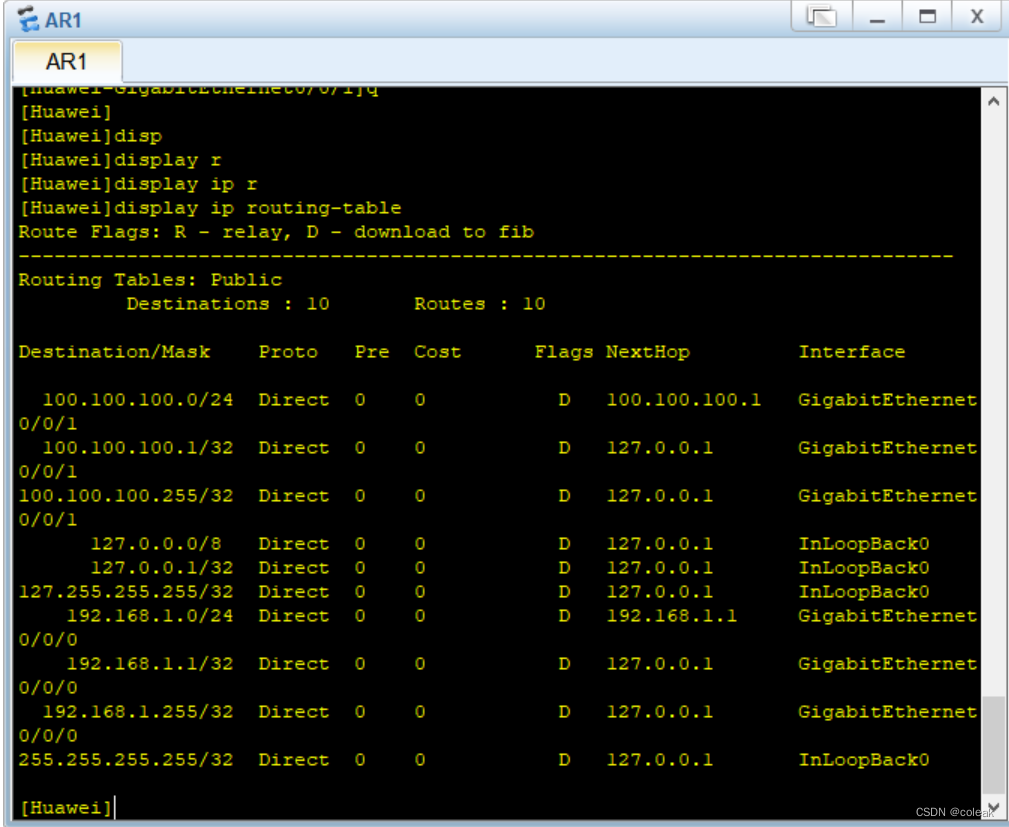
Task: Click the 'Routing Tables: Public' line
Action: coord(150,280)
